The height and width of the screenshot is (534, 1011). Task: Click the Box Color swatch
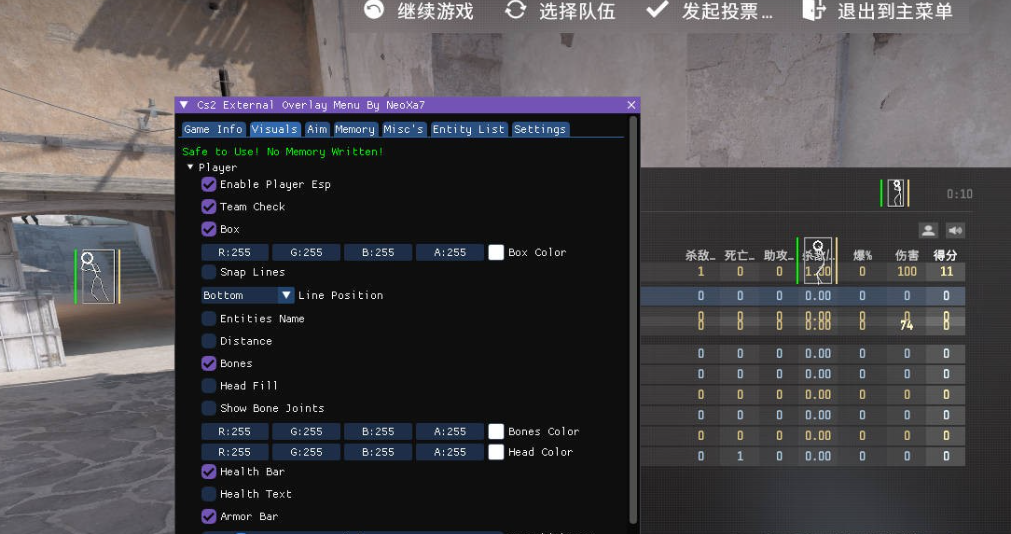point(496,252)
